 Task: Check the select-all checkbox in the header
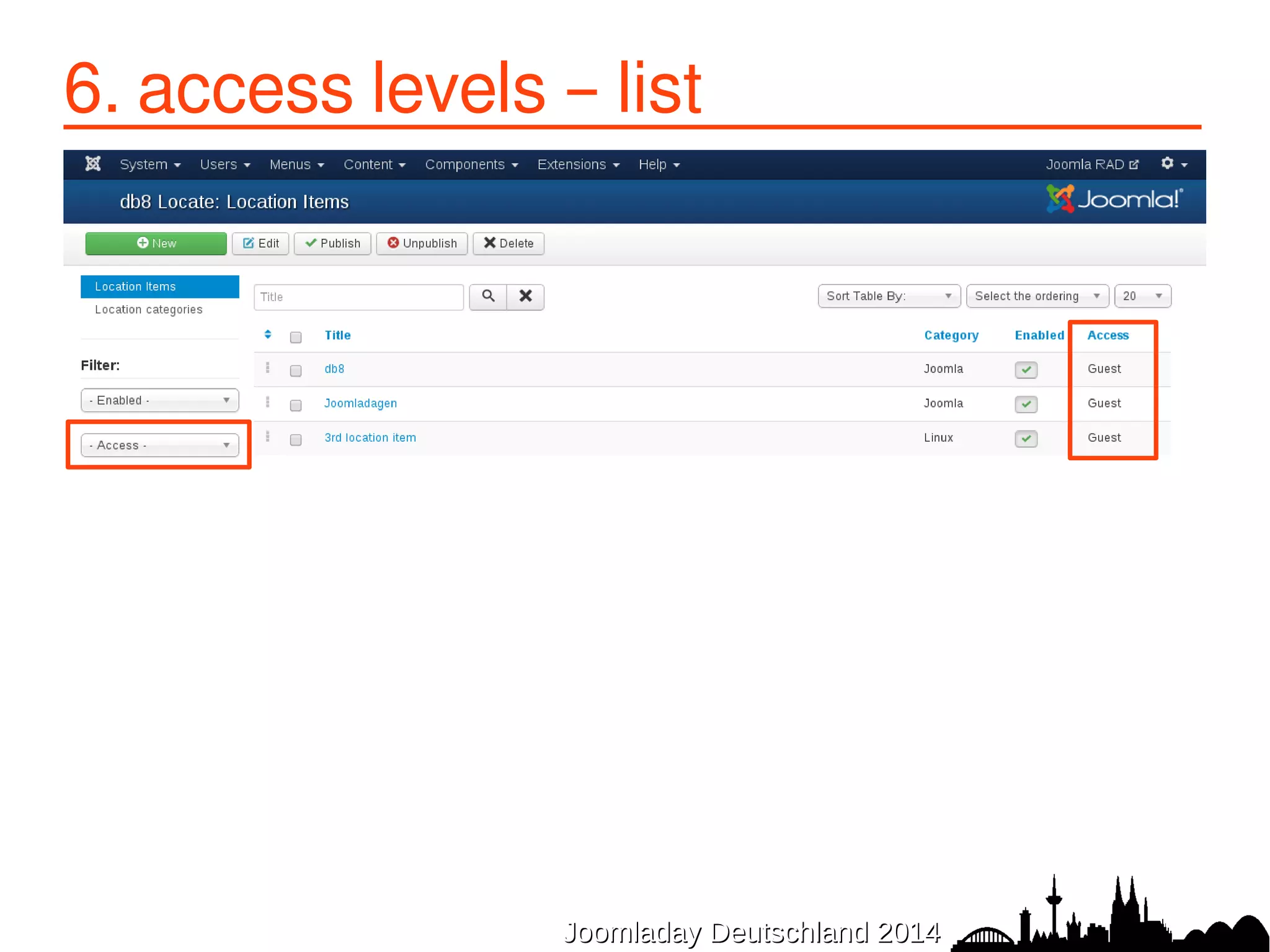click(296, 337)
